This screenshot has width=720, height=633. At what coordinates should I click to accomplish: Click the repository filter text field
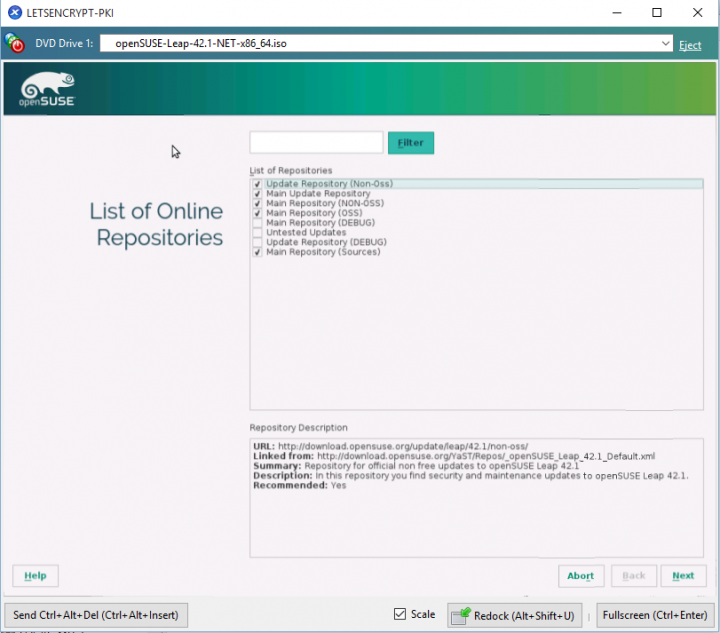click(x=316, y=143)
